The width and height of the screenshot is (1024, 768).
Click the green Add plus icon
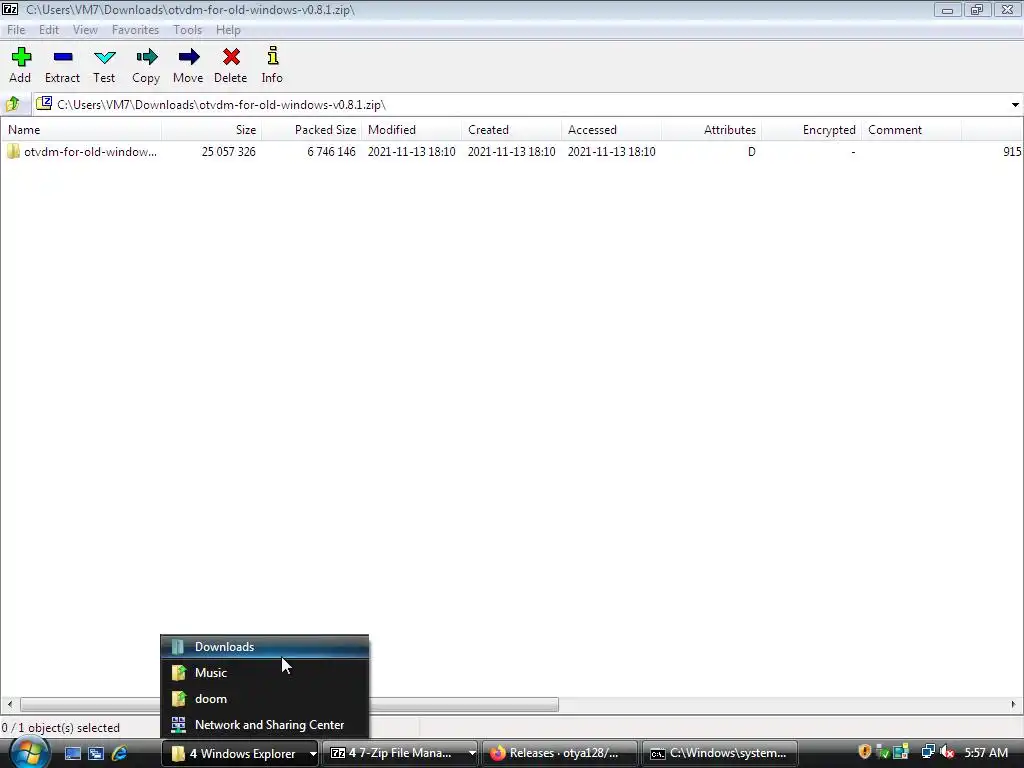[x=21, y=57]
